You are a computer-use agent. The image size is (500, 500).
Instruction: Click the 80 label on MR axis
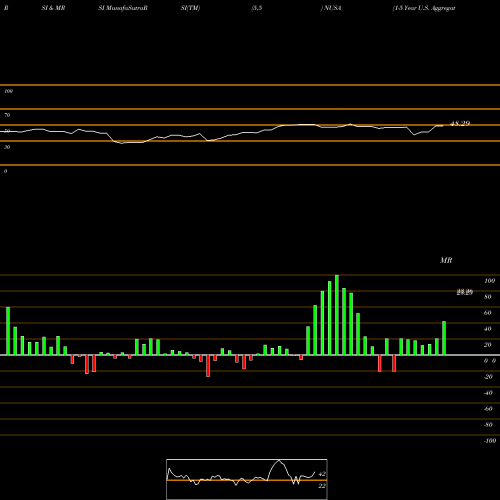point(488,297)
